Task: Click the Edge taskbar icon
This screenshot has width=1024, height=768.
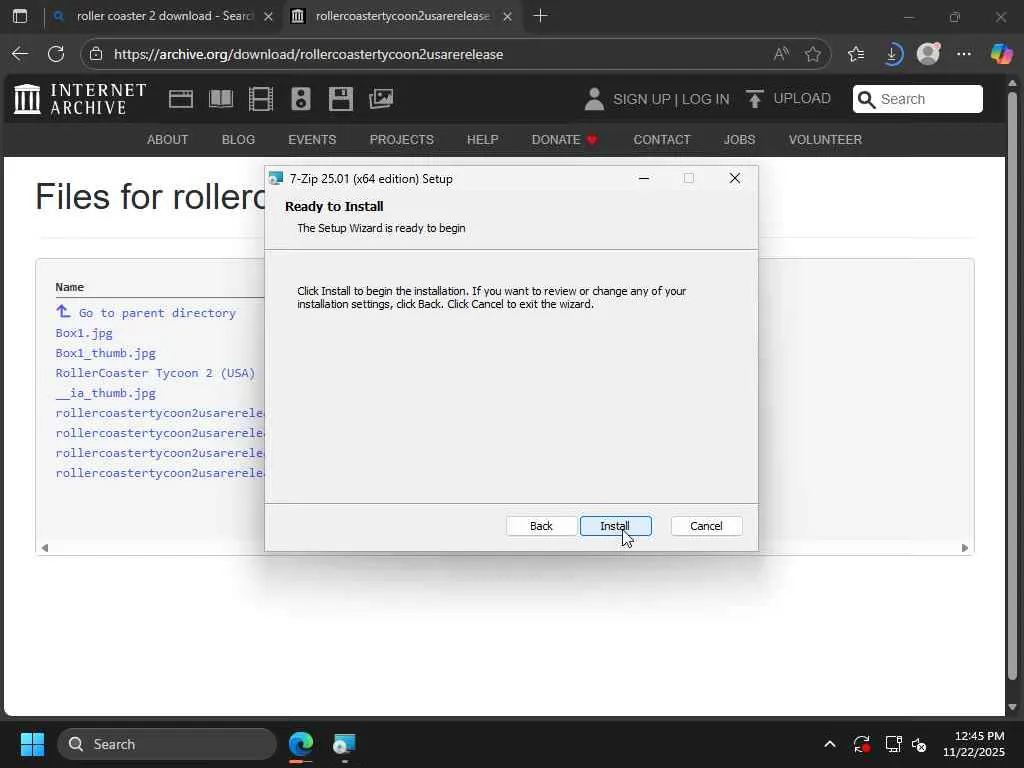Action: click(x=301, y=744)
